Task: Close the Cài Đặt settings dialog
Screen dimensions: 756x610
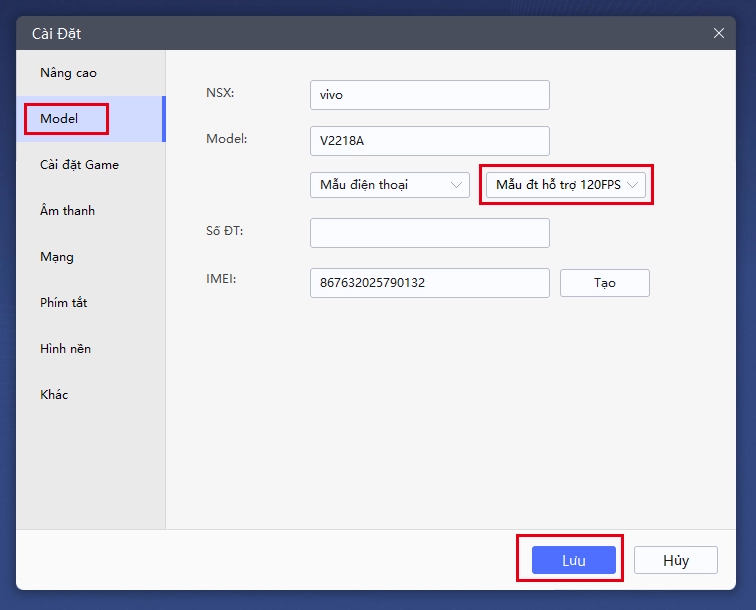Action: click(x=718, y=33)
